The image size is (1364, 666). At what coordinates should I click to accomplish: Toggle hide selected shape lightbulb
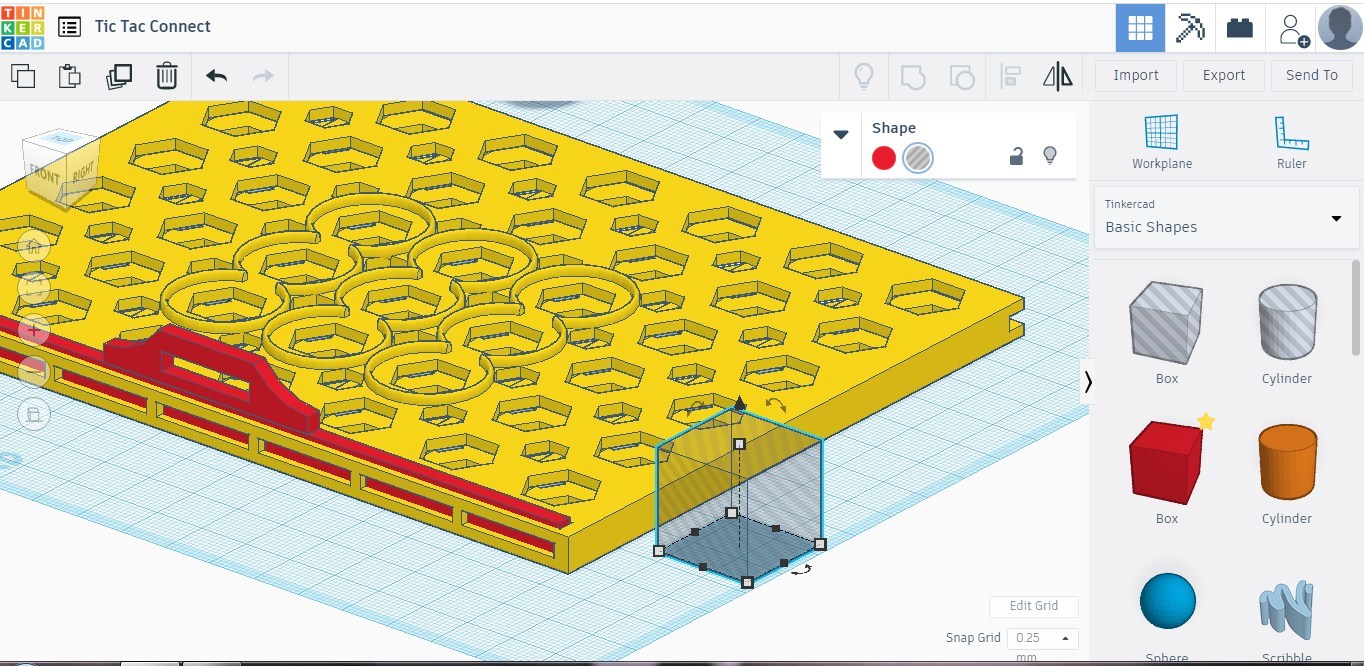pos(1049,156)
